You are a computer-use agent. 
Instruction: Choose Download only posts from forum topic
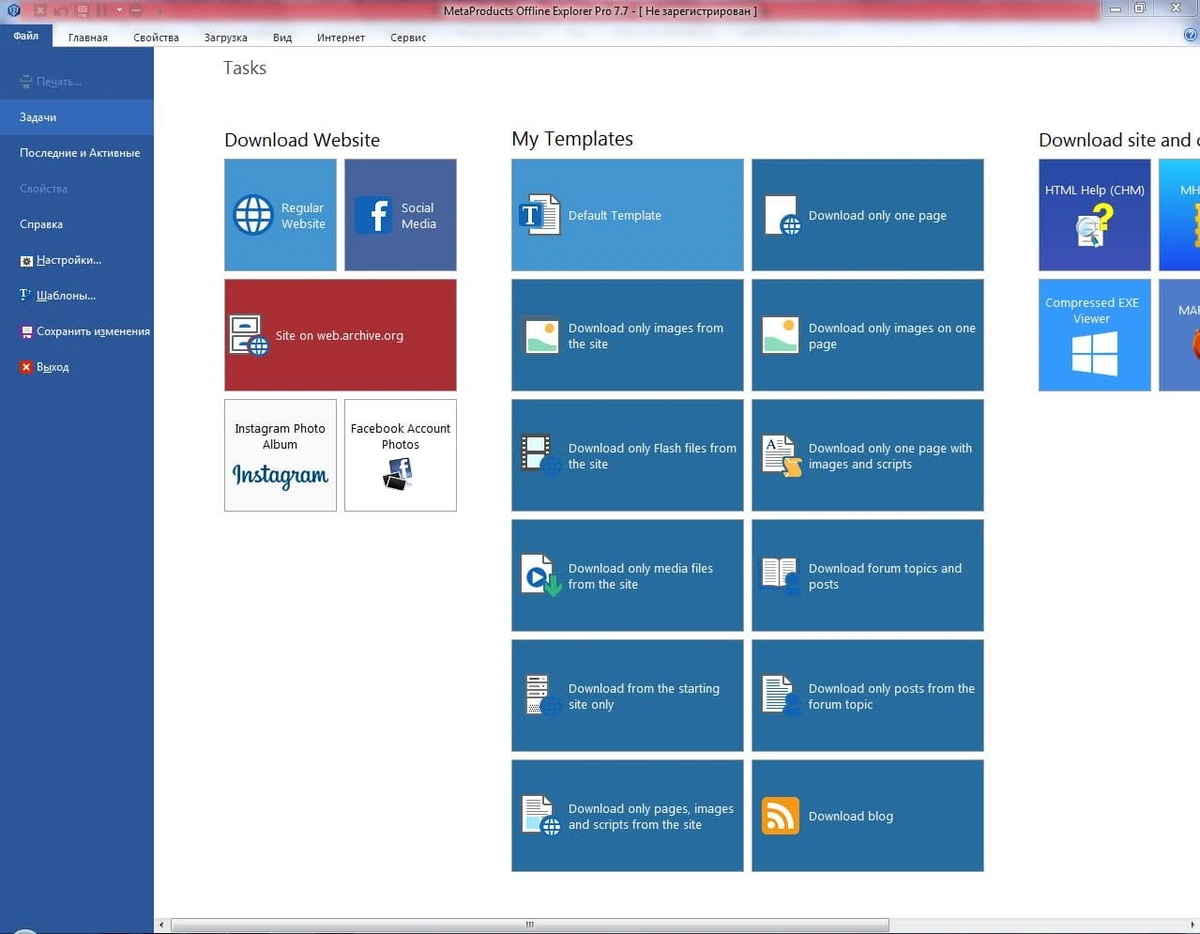(x=867, y=695)
